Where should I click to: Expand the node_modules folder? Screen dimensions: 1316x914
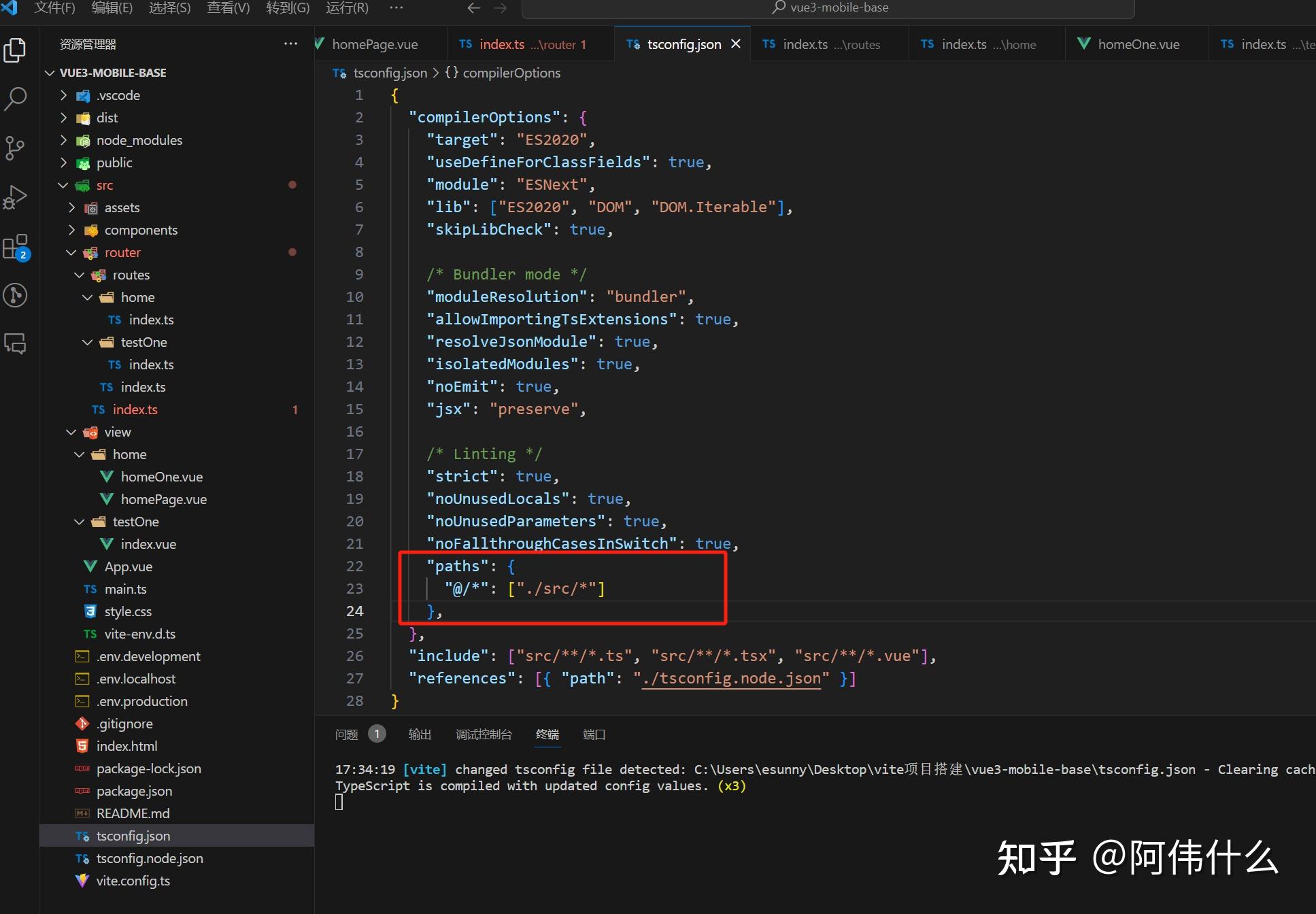click(63, 140)
